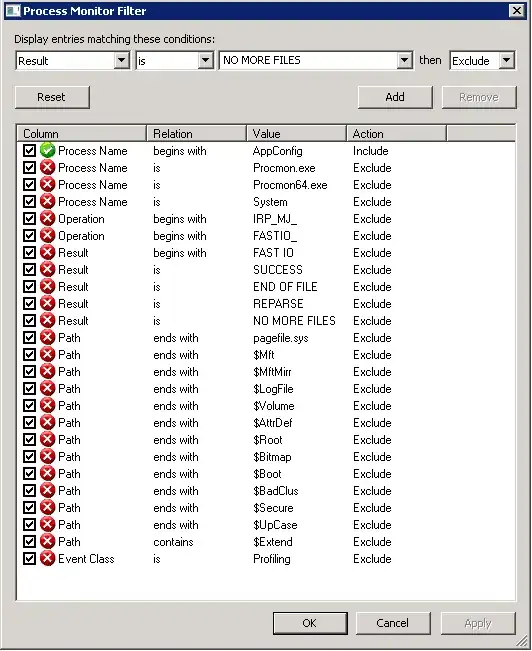This screenshot has height=651, width=532.
Task: Click red exclude icon on Profiling row
Action: click(48, 559)
